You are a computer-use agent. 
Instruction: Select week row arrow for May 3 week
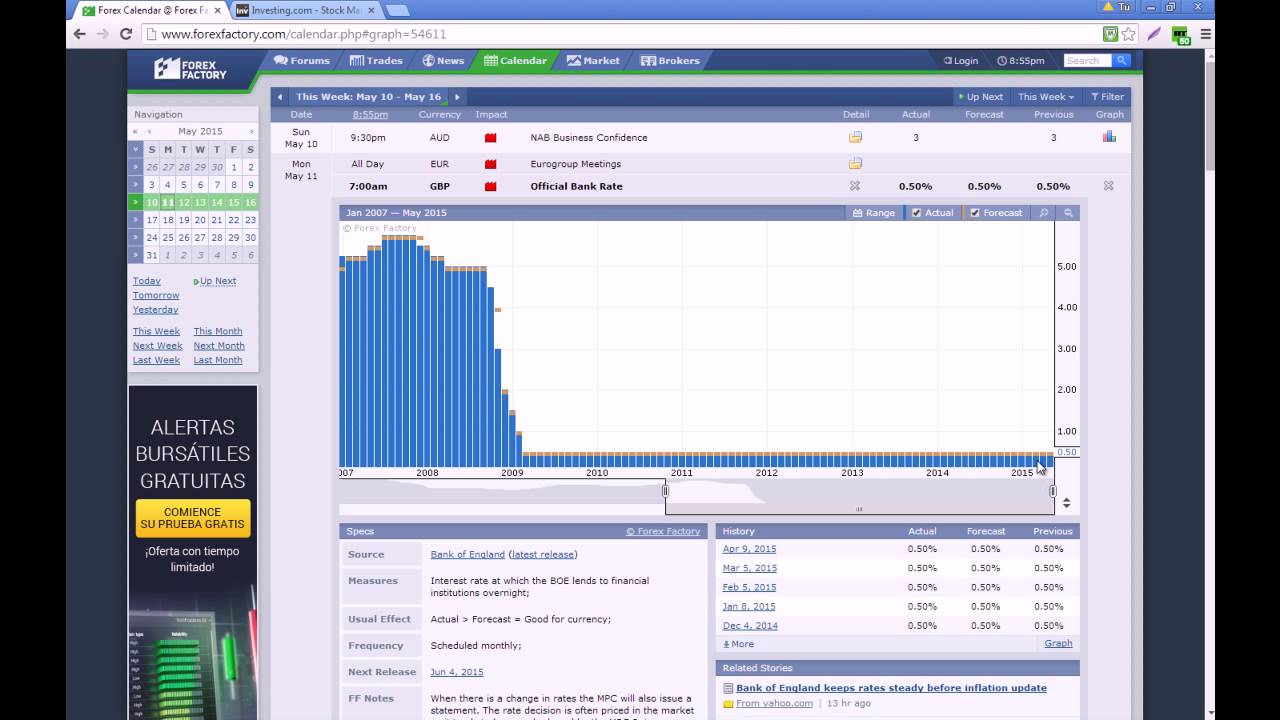tap(135, 185)
